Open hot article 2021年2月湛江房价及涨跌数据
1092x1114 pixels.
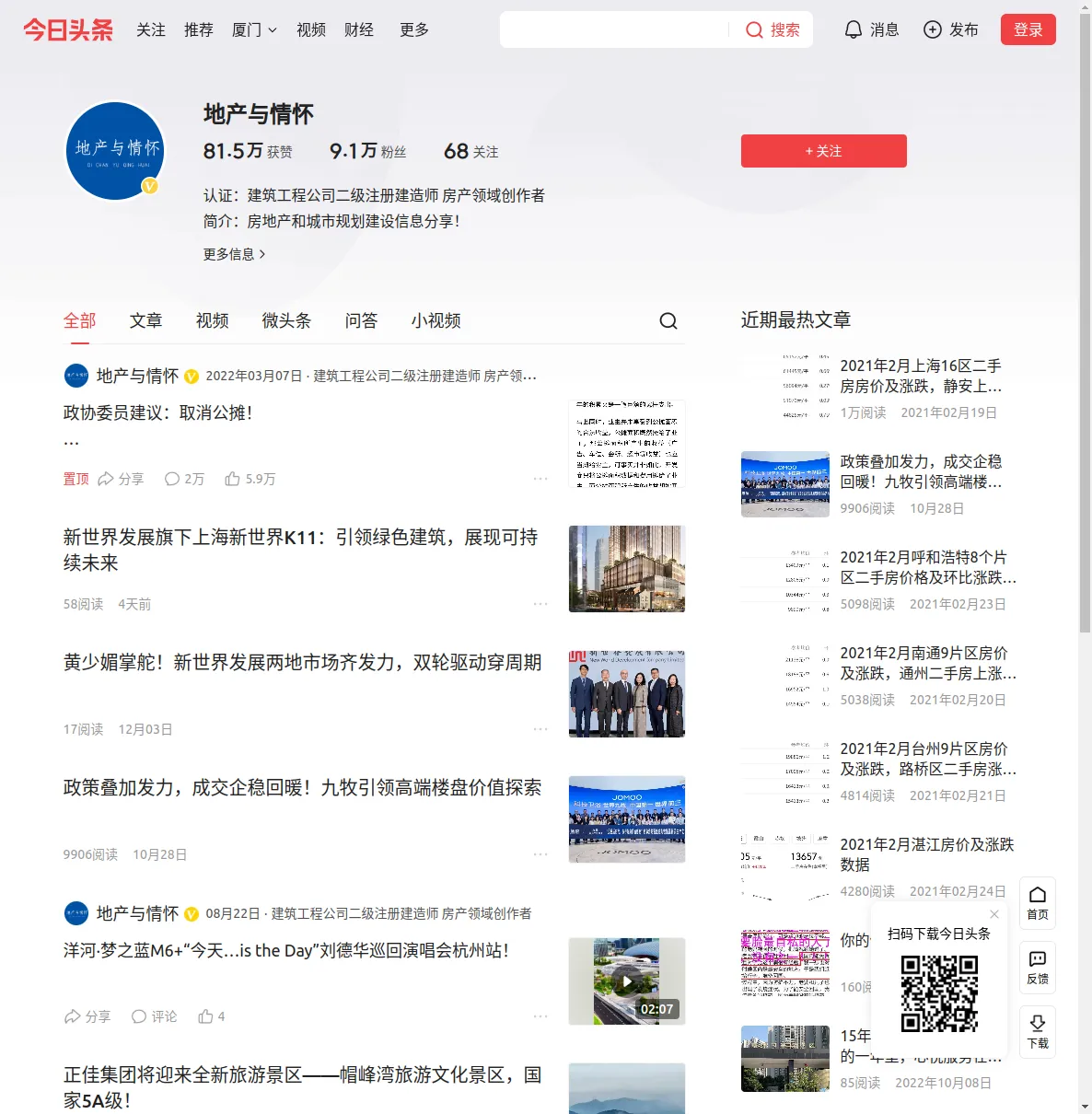[x=927, y=854]
